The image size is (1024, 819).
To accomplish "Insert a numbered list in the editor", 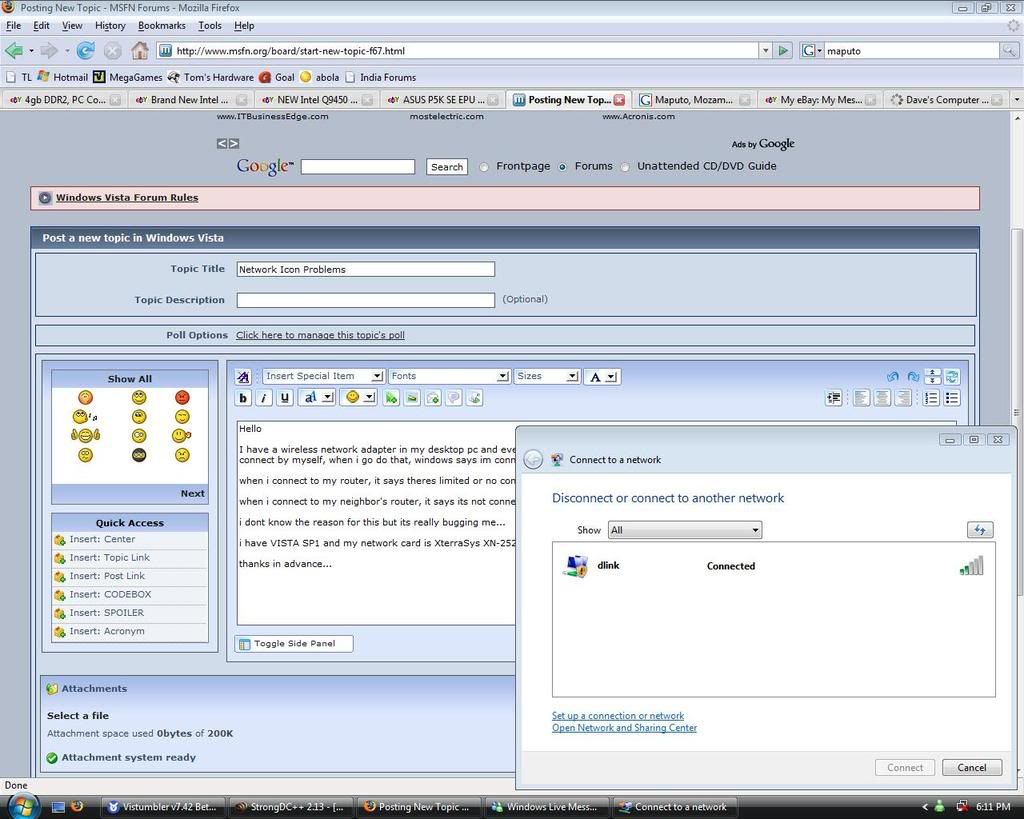I will point(931,398).
